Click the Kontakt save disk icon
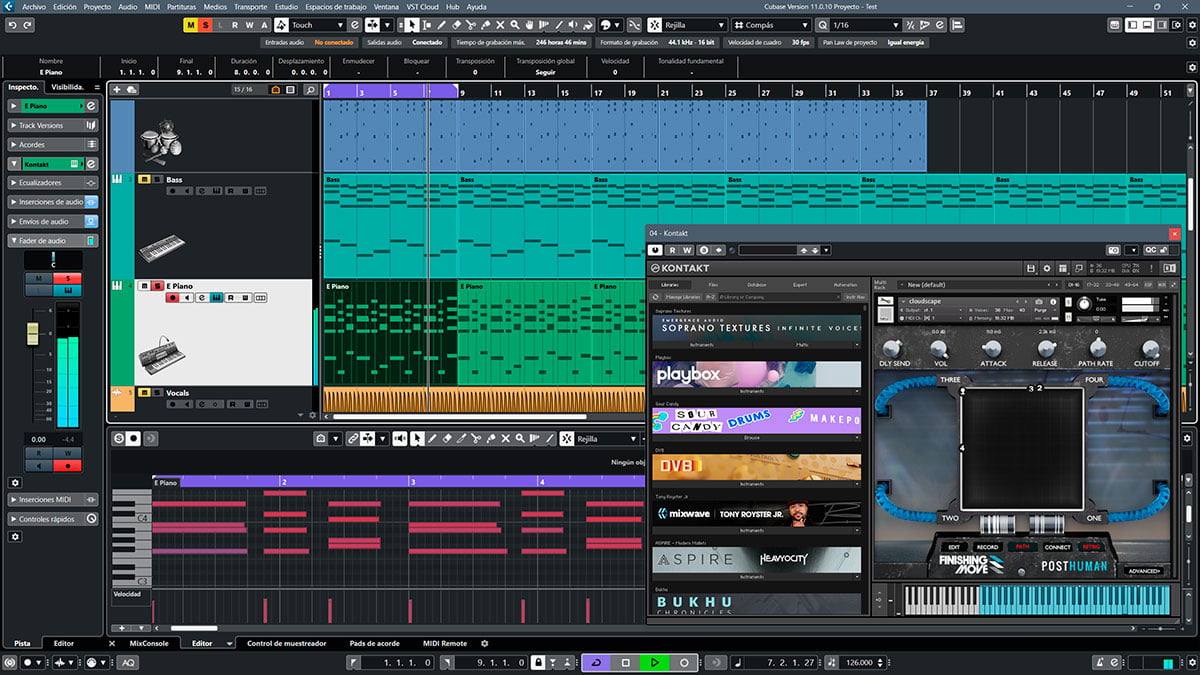The image size is (1200, 675). click(1030, 268)
